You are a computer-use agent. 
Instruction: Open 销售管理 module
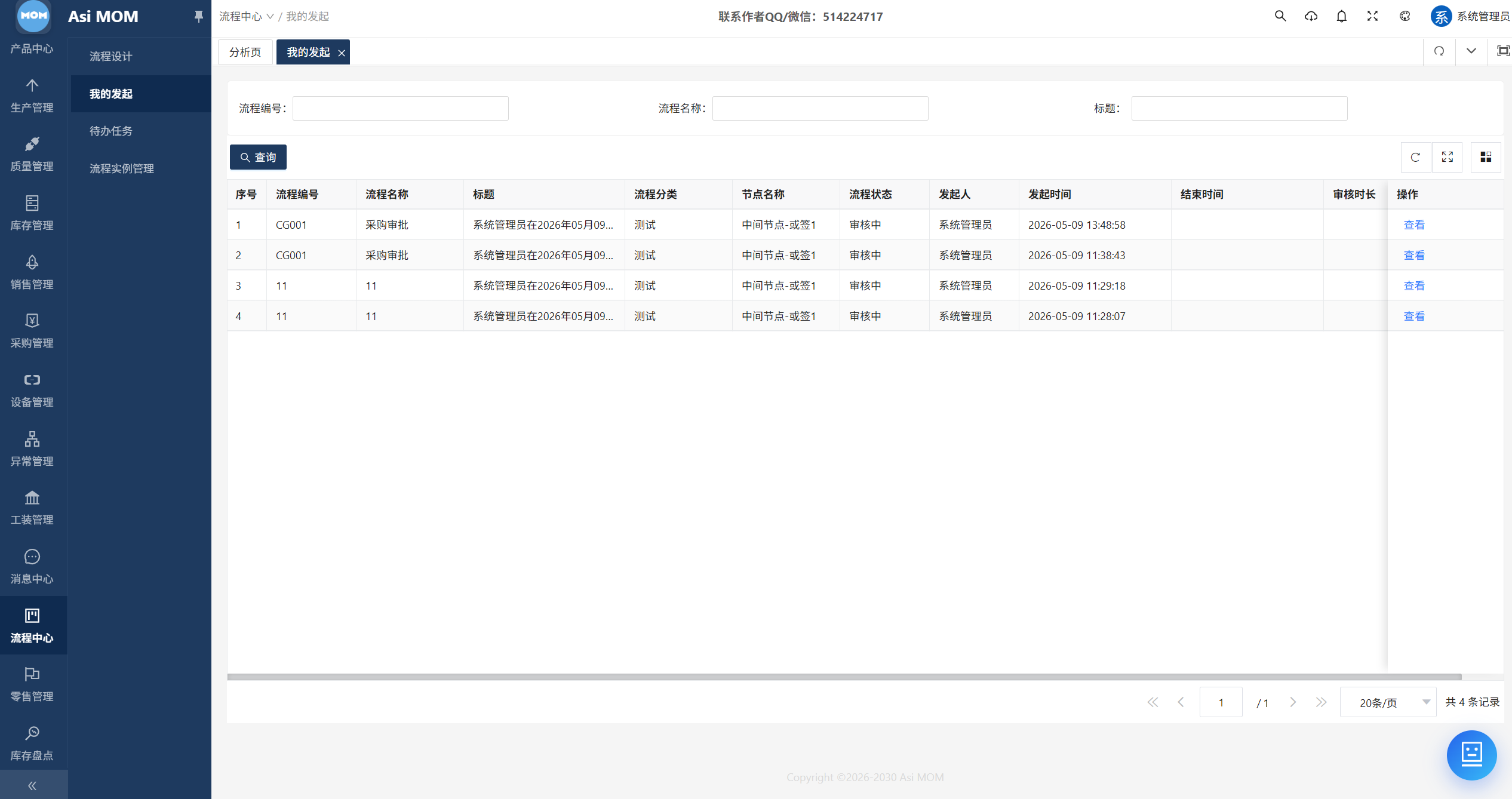click(32, 272)
